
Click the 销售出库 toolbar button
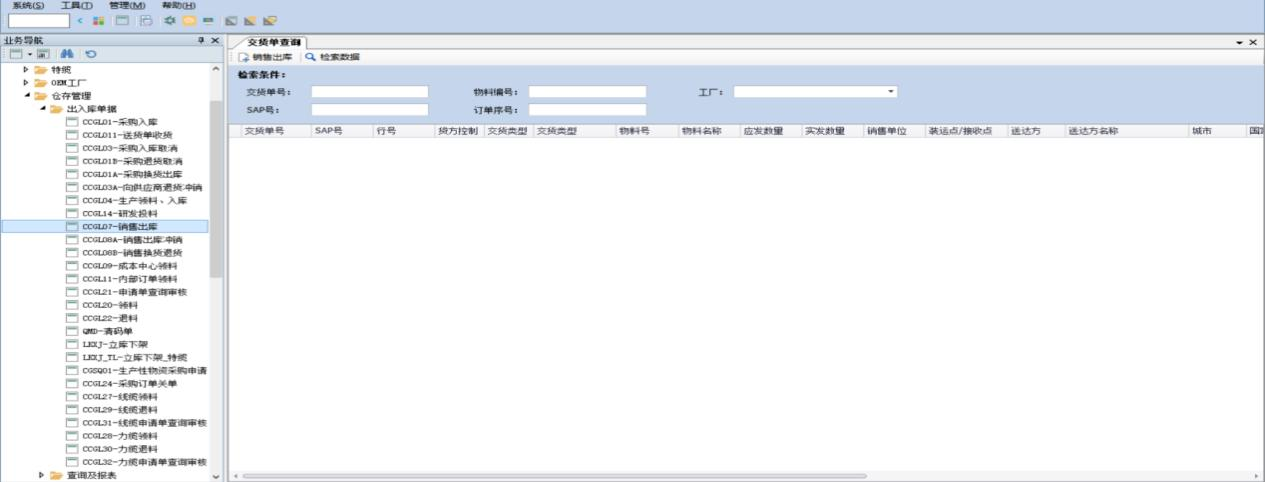(x=265, y=57)
